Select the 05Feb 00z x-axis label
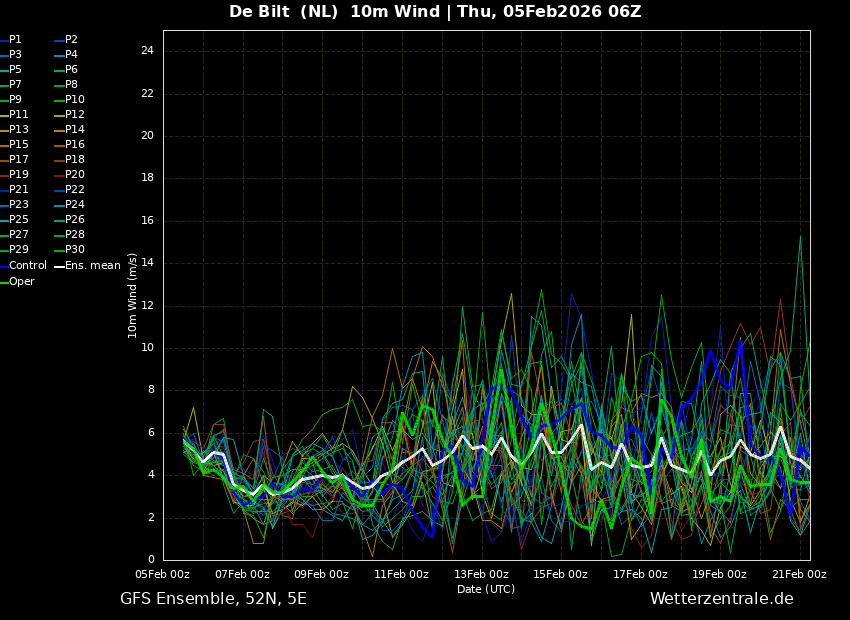The width and height of the screenshot is (850, 620). (x=163, y=574)
